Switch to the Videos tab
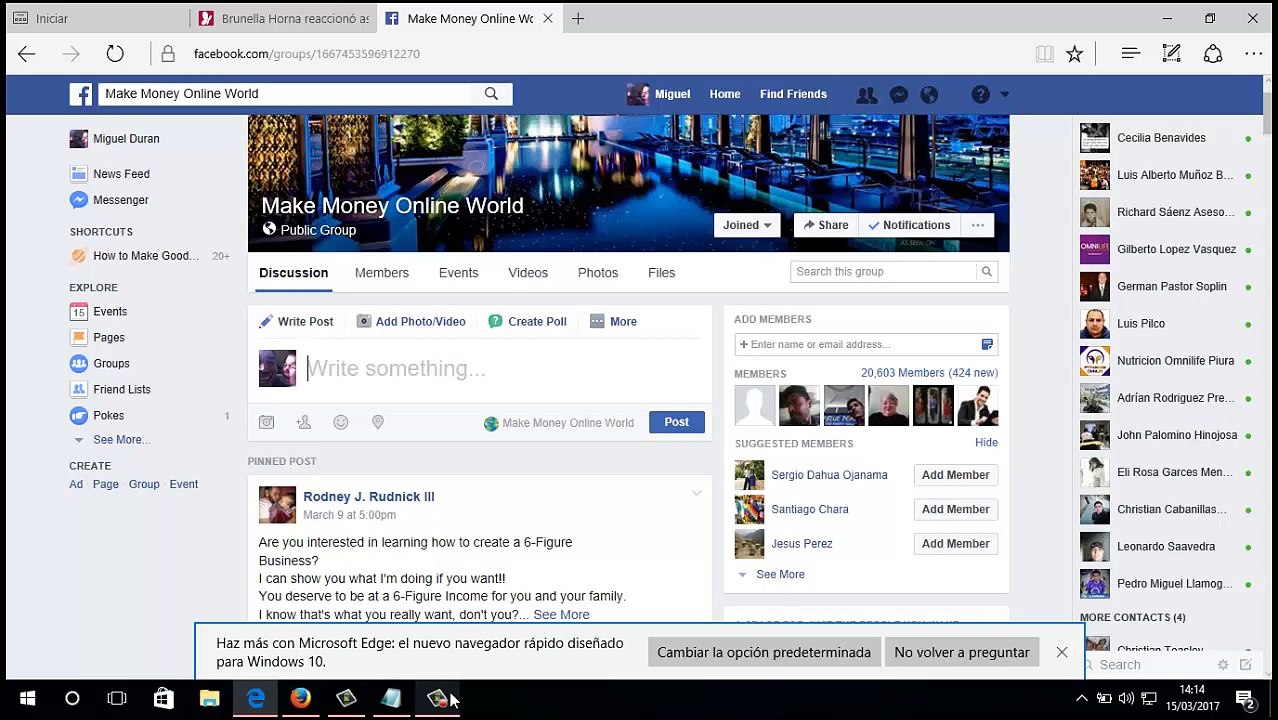This screenshot has width=1278, height=720. pos(528,273)
